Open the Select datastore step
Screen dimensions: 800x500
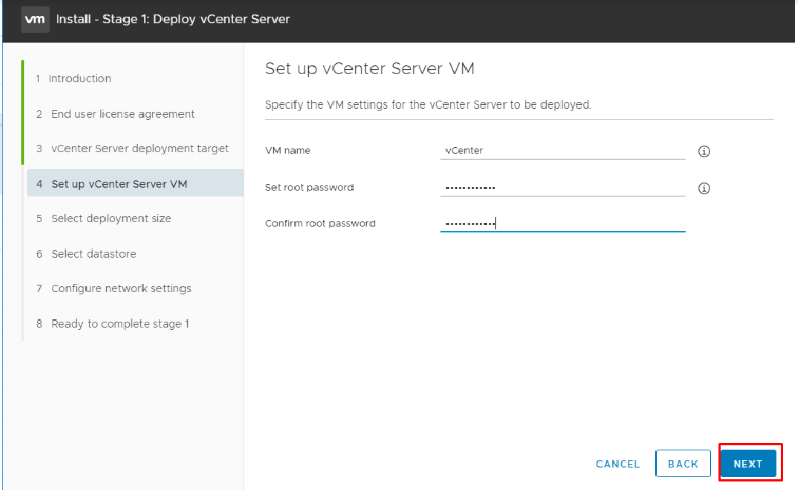(86, 254)
